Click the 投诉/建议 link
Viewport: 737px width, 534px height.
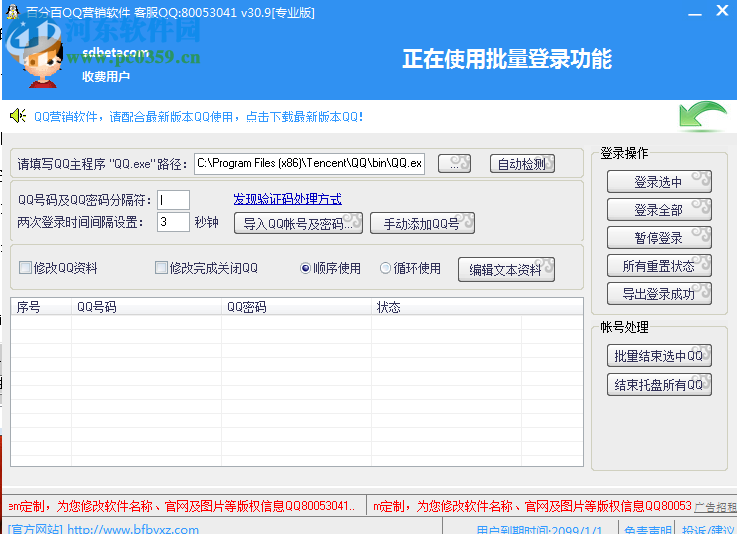coord(709,529)
